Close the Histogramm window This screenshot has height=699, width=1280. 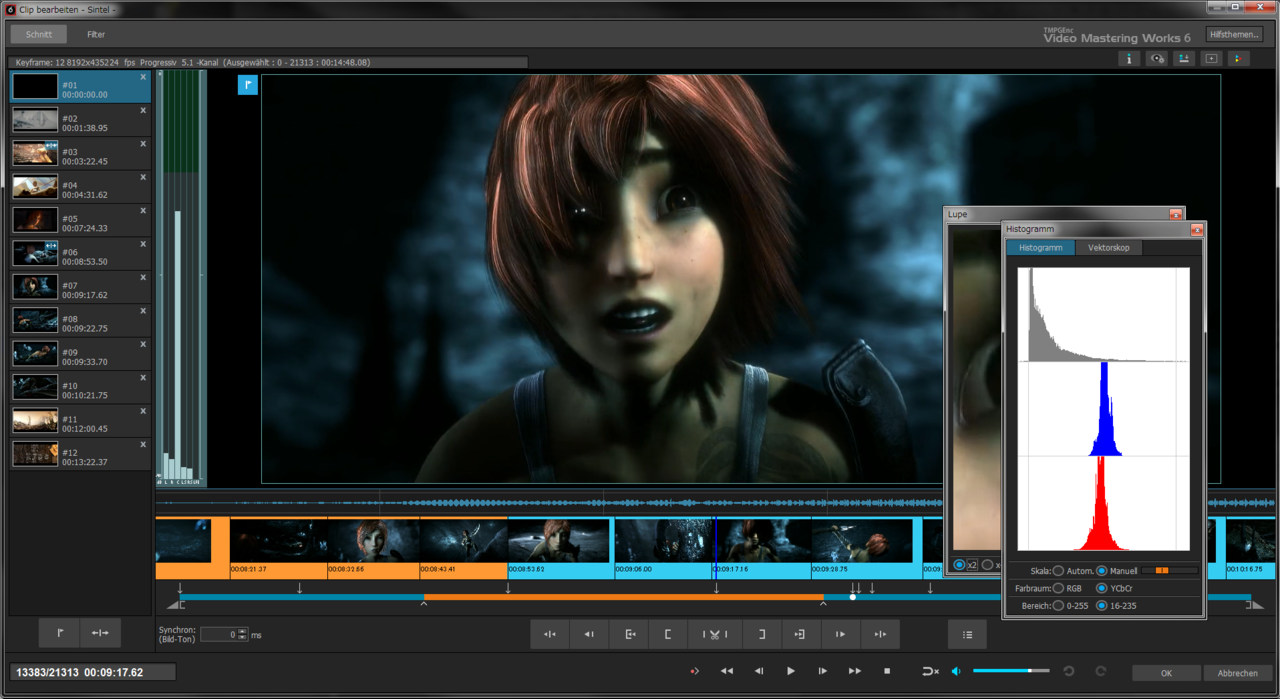[x=1196, y=229]
